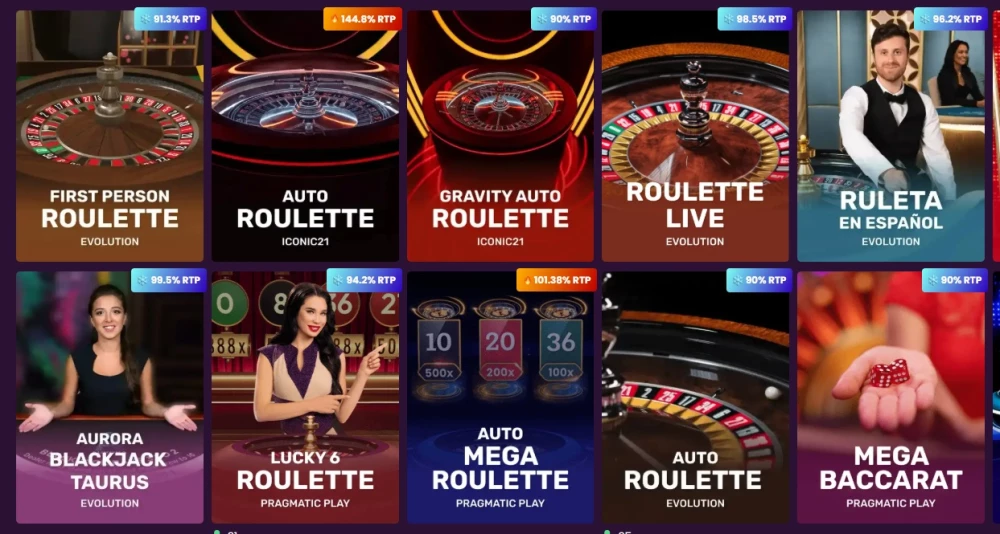
Task: Launch Gravity Auto Roulette game
Action: tap(500, 136)
